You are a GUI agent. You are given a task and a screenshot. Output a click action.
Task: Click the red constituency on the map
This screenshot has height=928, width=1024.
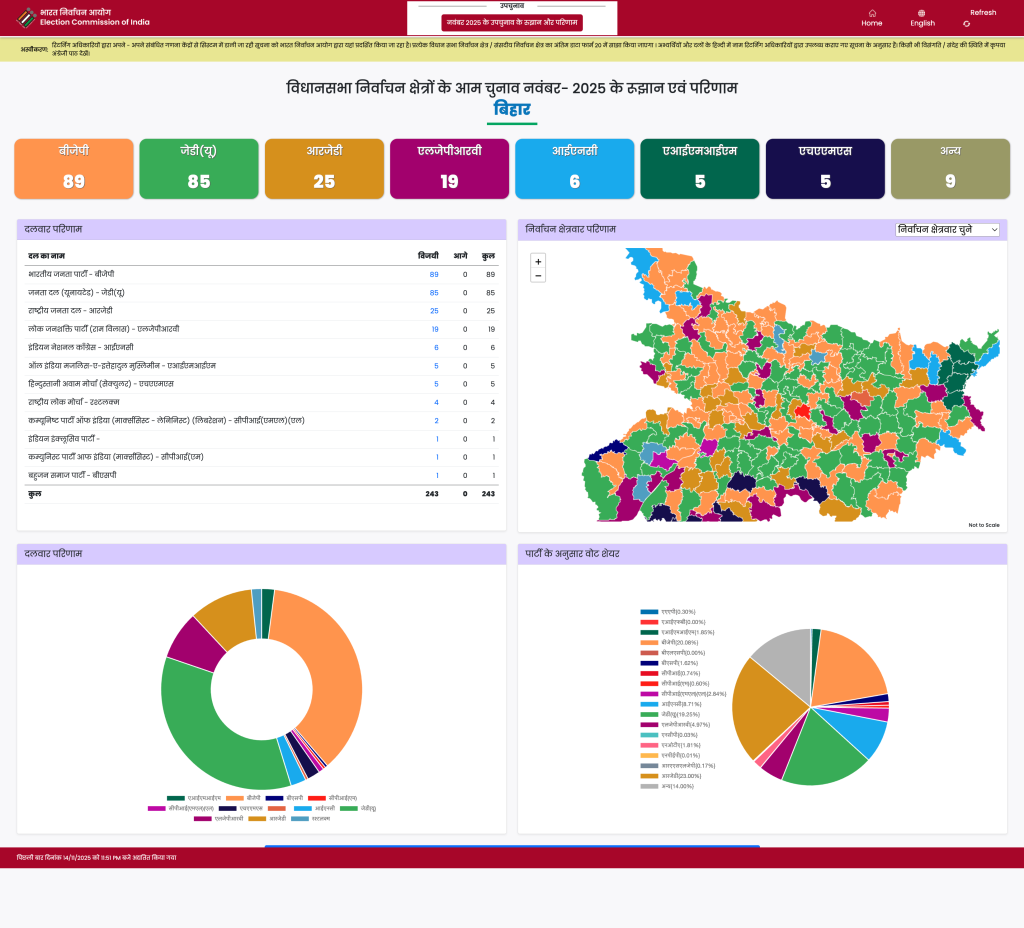pos(802,409)
